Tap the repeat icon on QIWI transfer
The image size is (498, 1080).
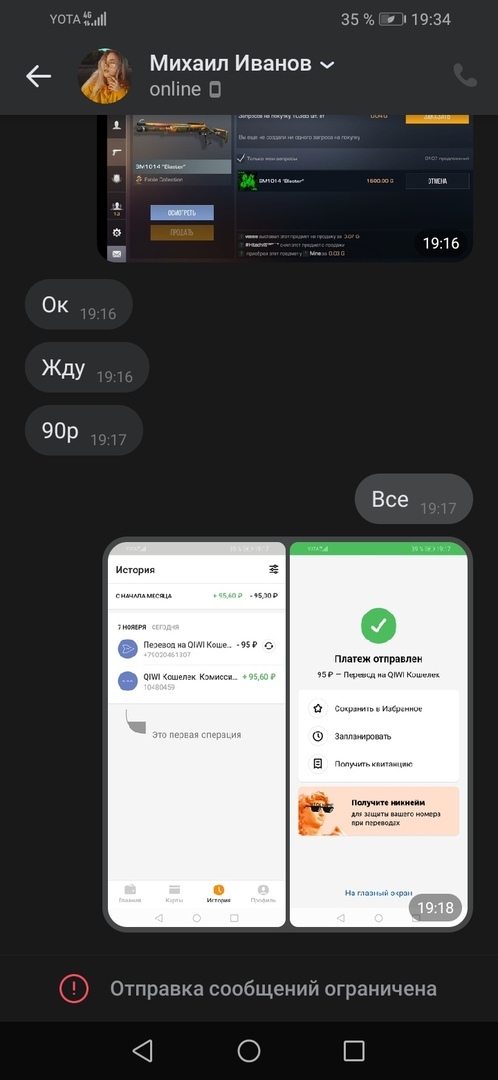269,645
